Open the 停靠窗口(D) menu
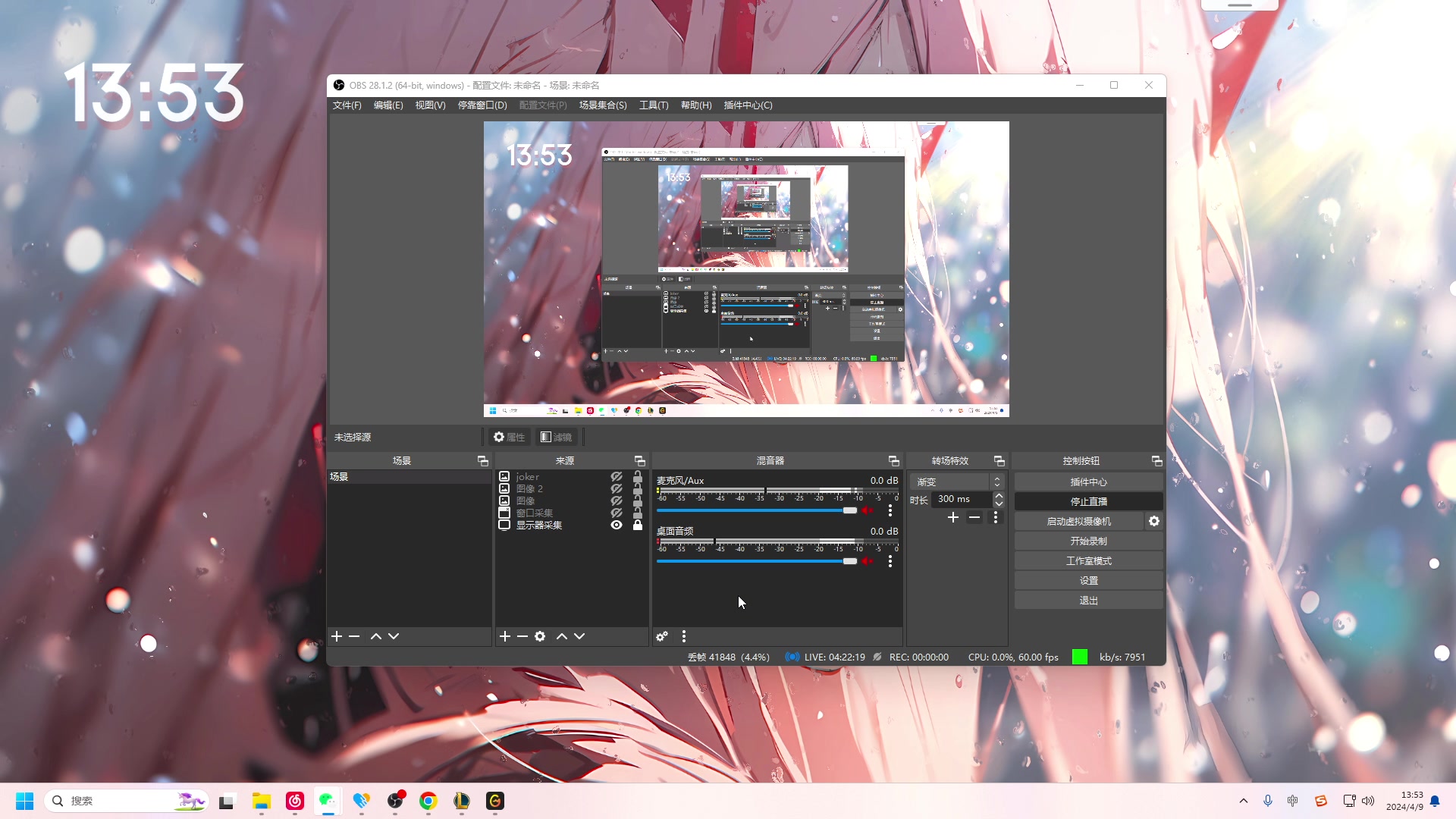Image resolution: width=1456 pixels, height=819 pixels. (482, 105)
